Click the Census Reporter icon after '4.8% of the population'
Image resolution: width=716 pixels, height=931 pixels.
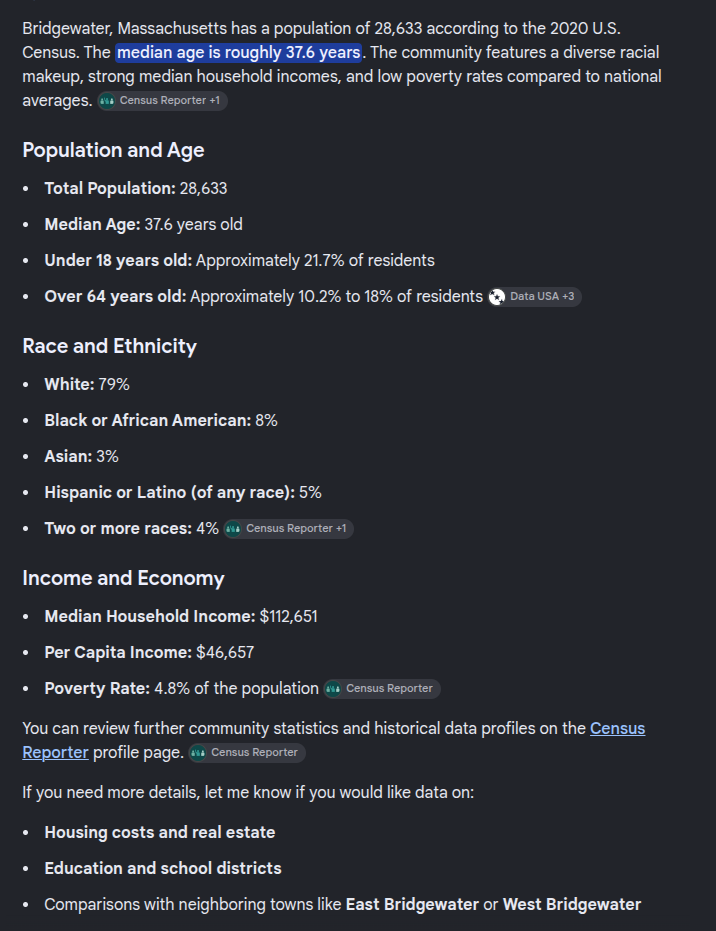point(332,689)
